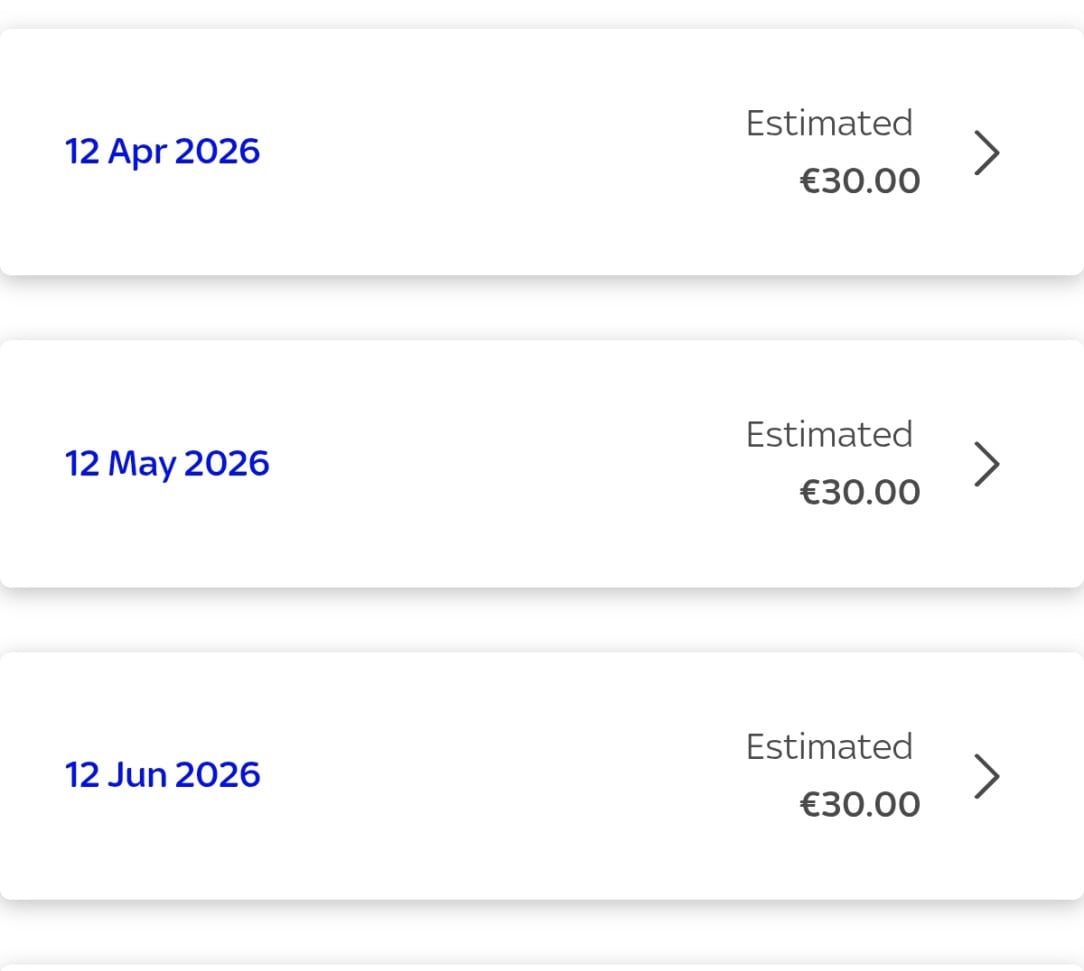Tap the arrow beside the June estimate
This screenshot has height=971, width=1084.
coord(986,776)
